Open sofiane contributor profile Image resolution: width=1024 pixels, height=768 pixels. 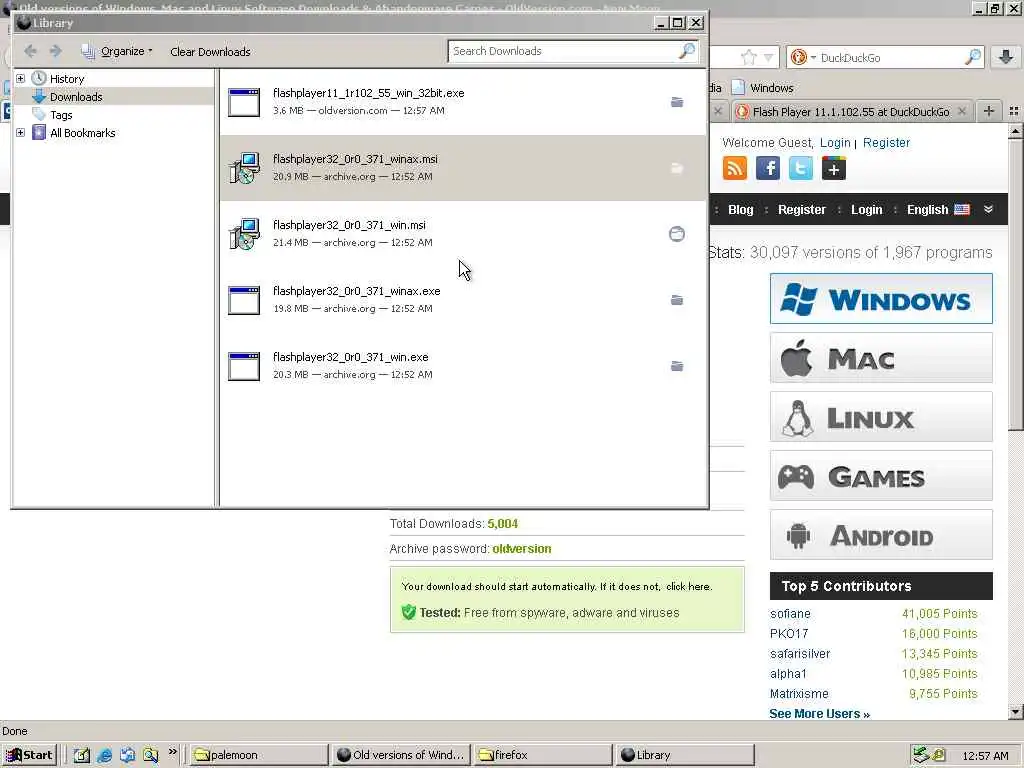click(790, 614)
